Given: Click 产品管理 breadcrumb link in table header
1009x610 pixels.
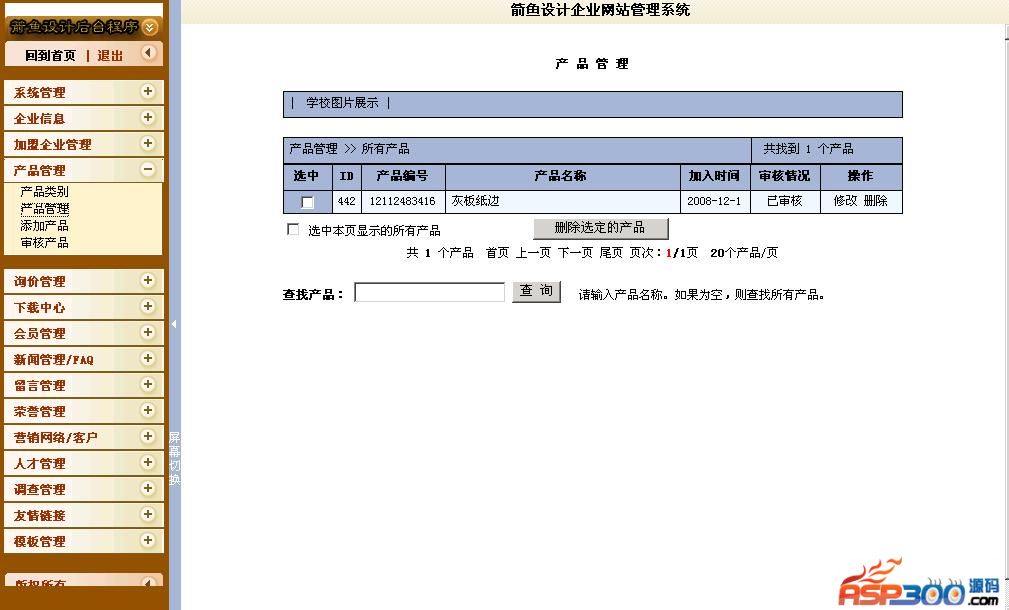Looking at the screenshot, I should pos(313,149).
